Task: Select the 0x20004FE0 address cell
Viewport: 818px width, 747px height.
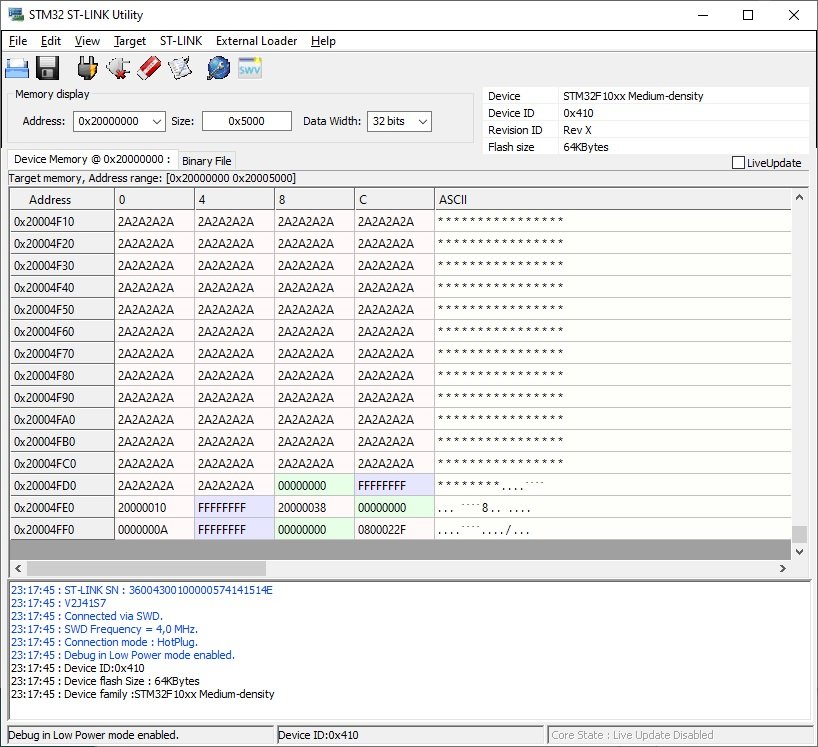Action: (x=62, y=508)
